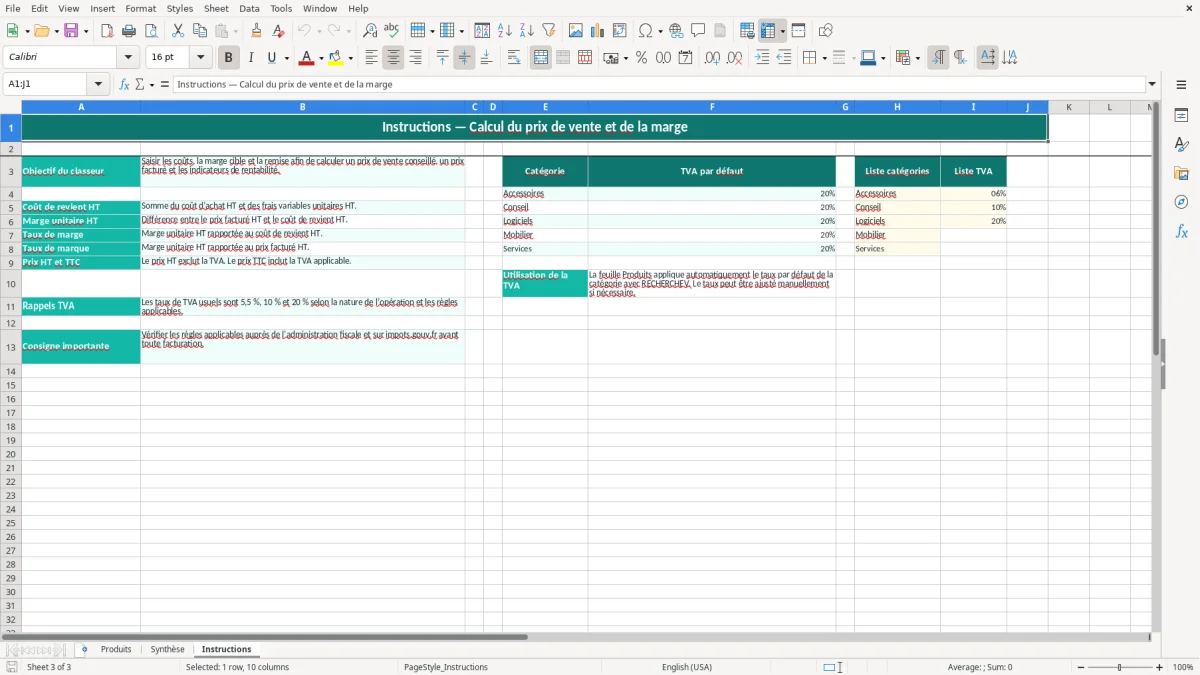Viewport: 1200px width, 675px height.
Task: Open the Sort dialog icon
Action: click(482, 31)
